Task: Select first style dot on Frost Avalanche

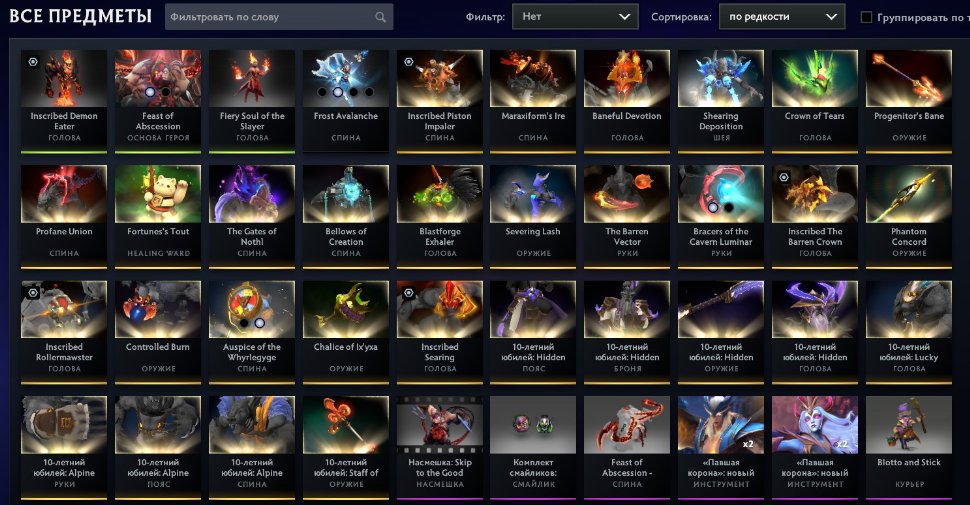Action: (x=322, y=92)
